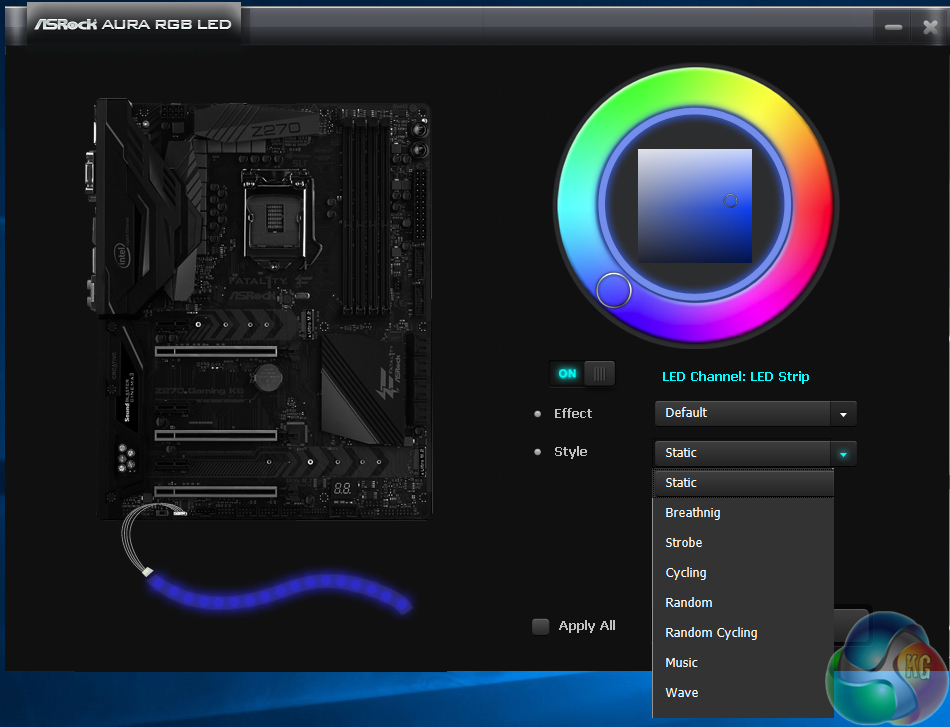The width and height of the screenshot is (950, 727).
Task: Select the Random style option
Action: (743, 603)
